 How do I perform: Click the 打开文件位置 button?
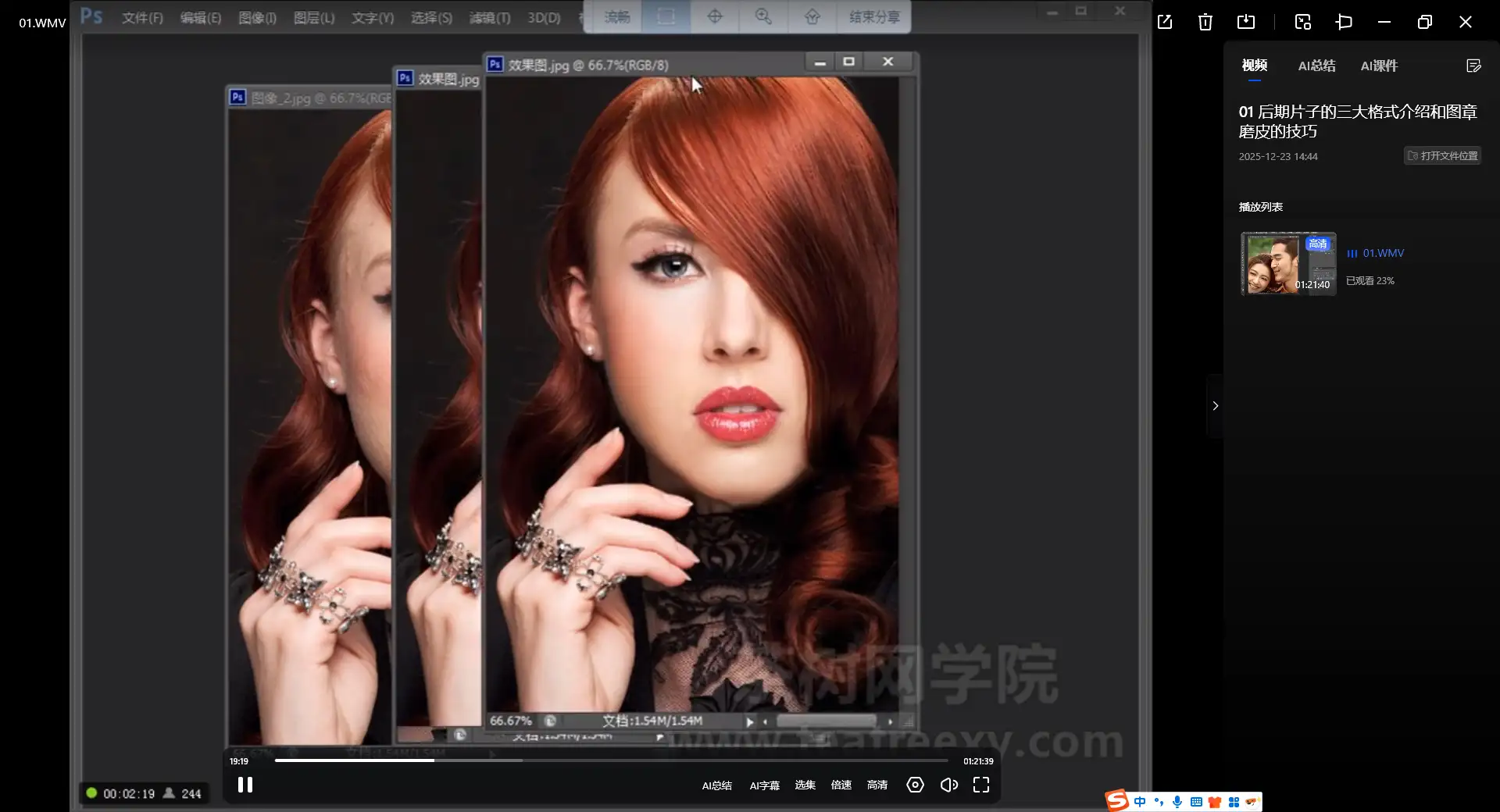pyautogui.click(x=1442, y=155)
